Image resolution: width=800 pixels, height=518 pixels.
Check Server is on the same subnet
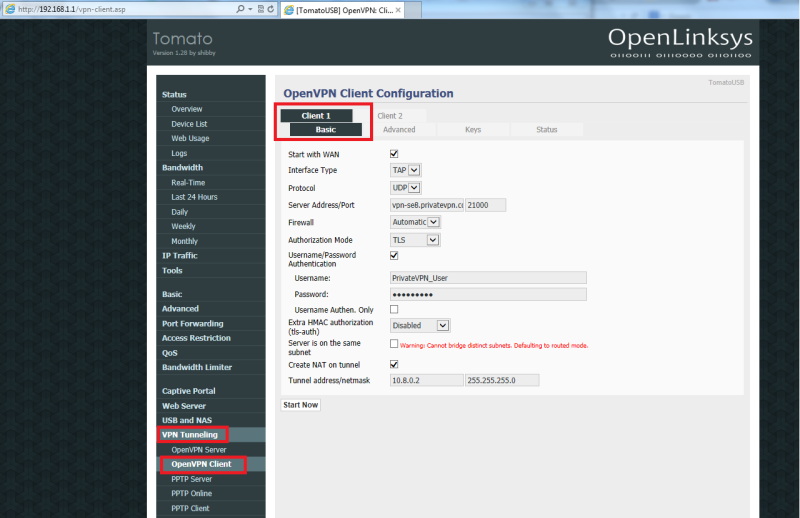[394, 344]
